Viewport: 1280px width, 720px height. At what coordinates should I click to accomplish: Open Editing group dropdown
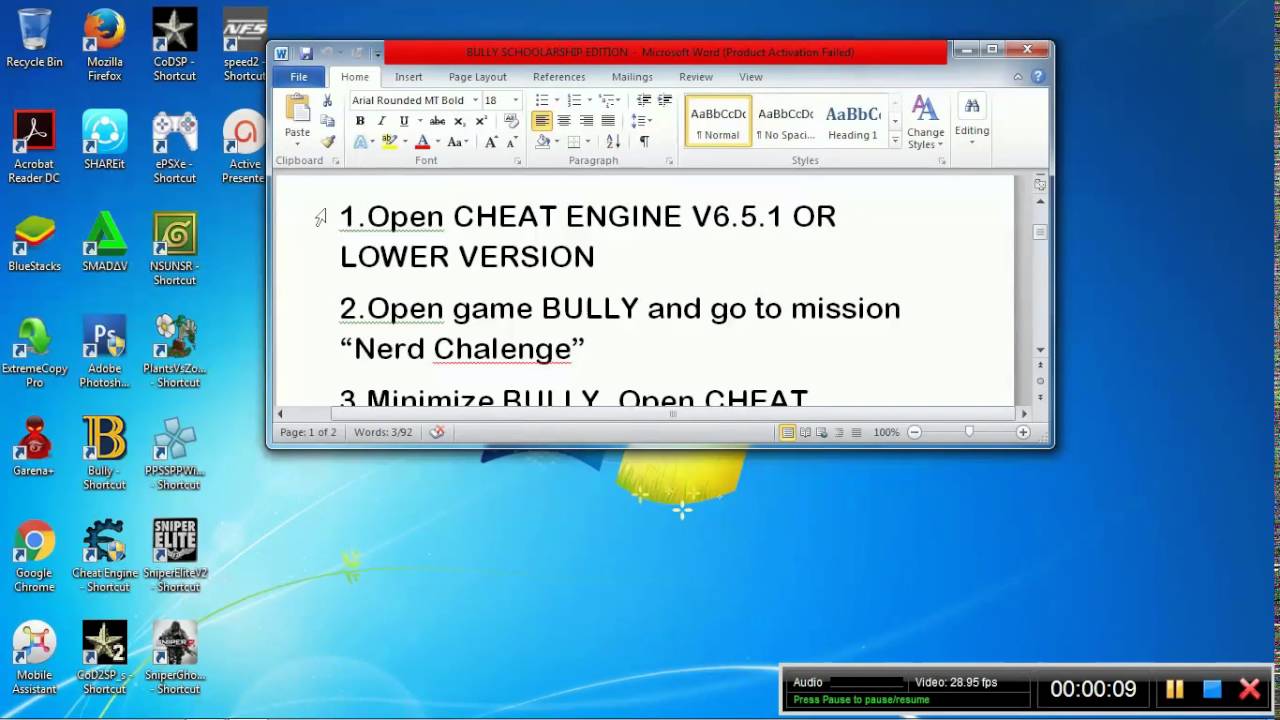point(971,120)
